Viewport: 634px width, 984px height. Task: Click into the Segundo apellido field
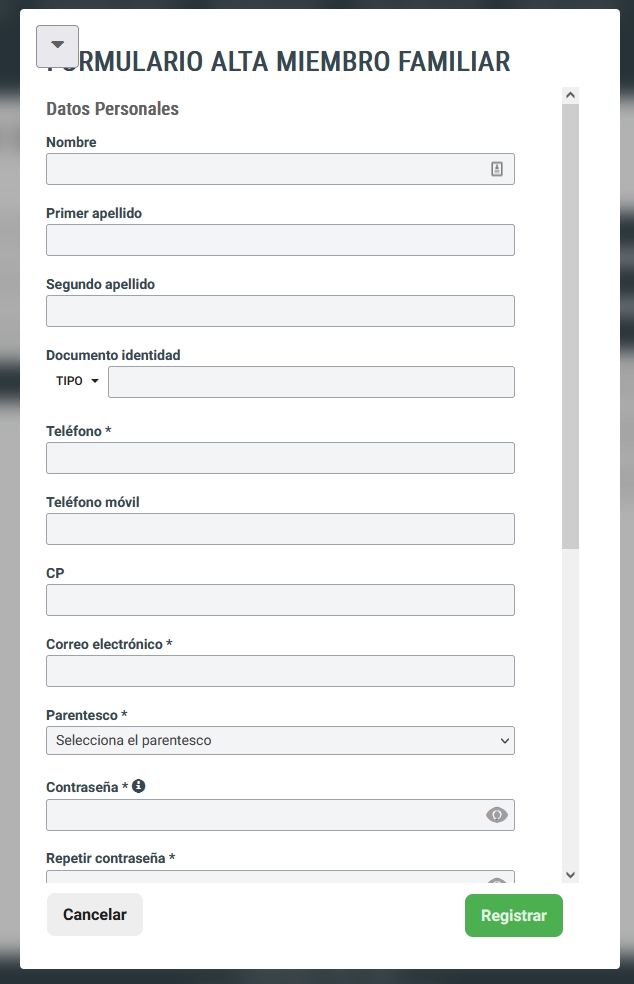coord(280,311)
